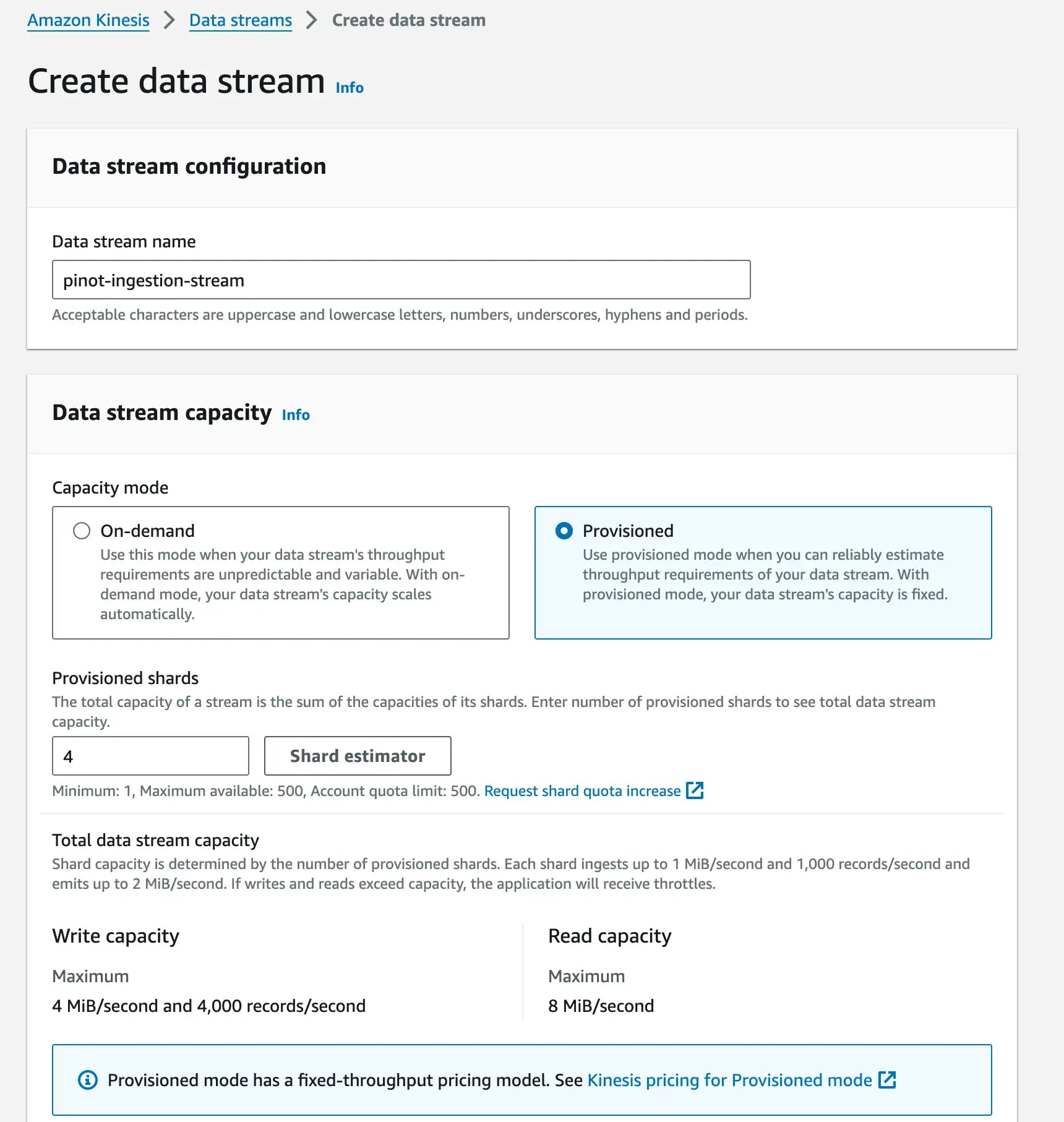Click the info circle icon in pricing notice

[x=88, y=1080]
